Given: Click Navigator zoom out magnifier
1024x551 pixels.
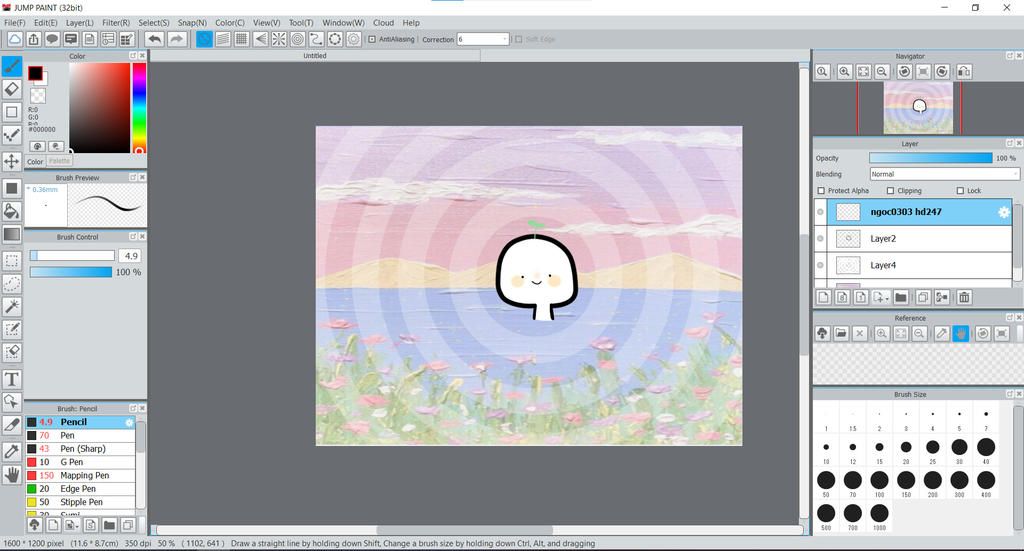Looking at the screenshot, I should click(x=882, y=71).
